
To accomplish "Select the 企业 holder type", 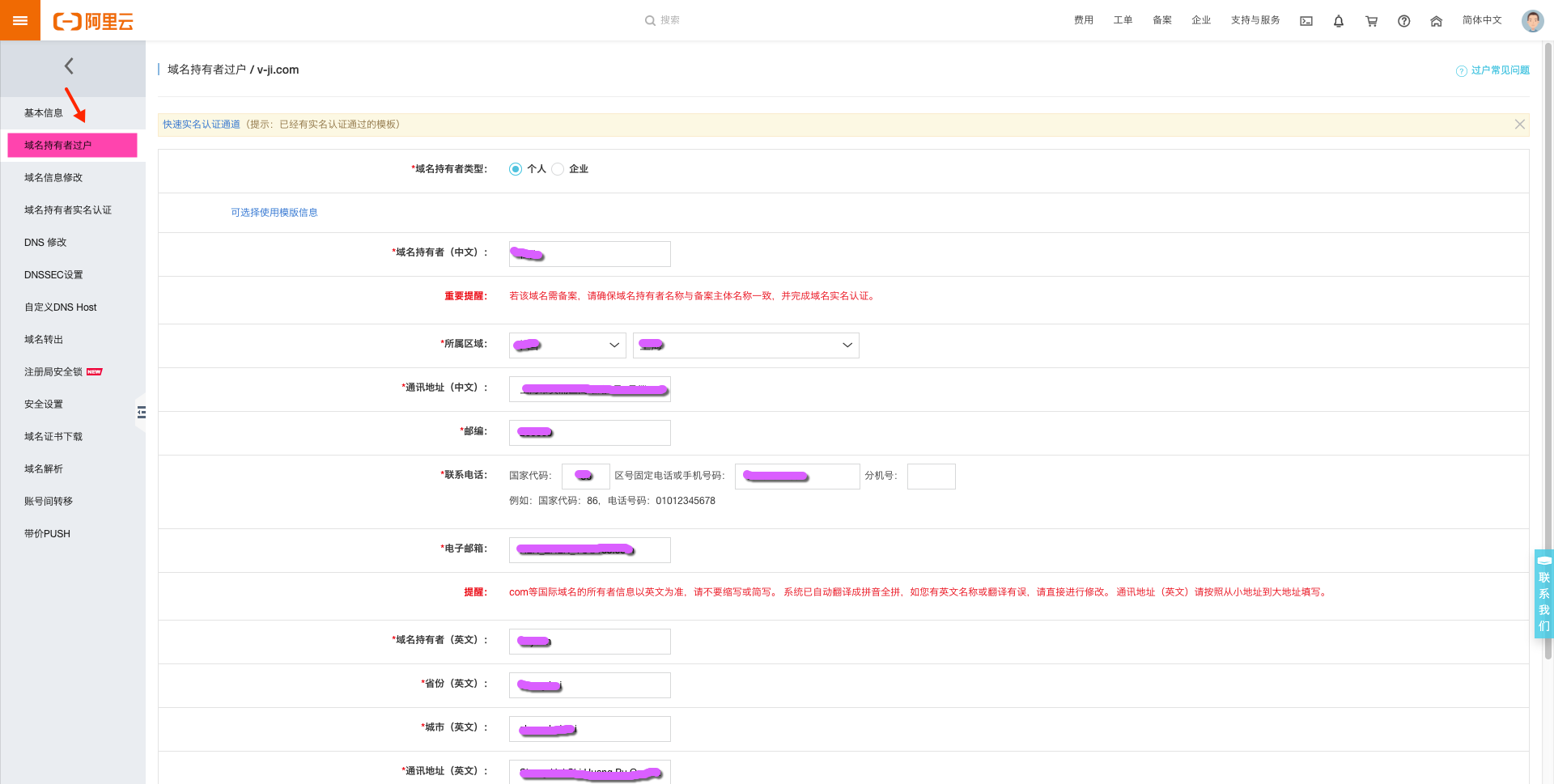I will [x=558, y=169].
